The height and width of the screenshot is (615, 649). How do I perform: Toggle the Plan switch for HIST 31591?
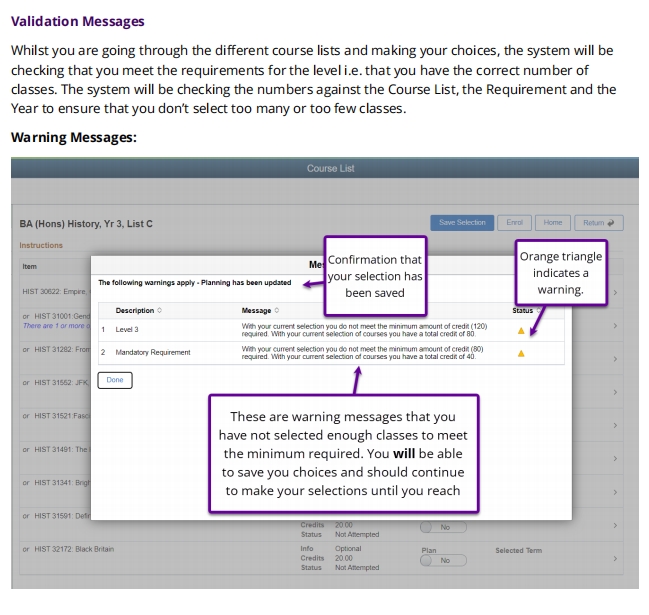(x=443, y=526)
